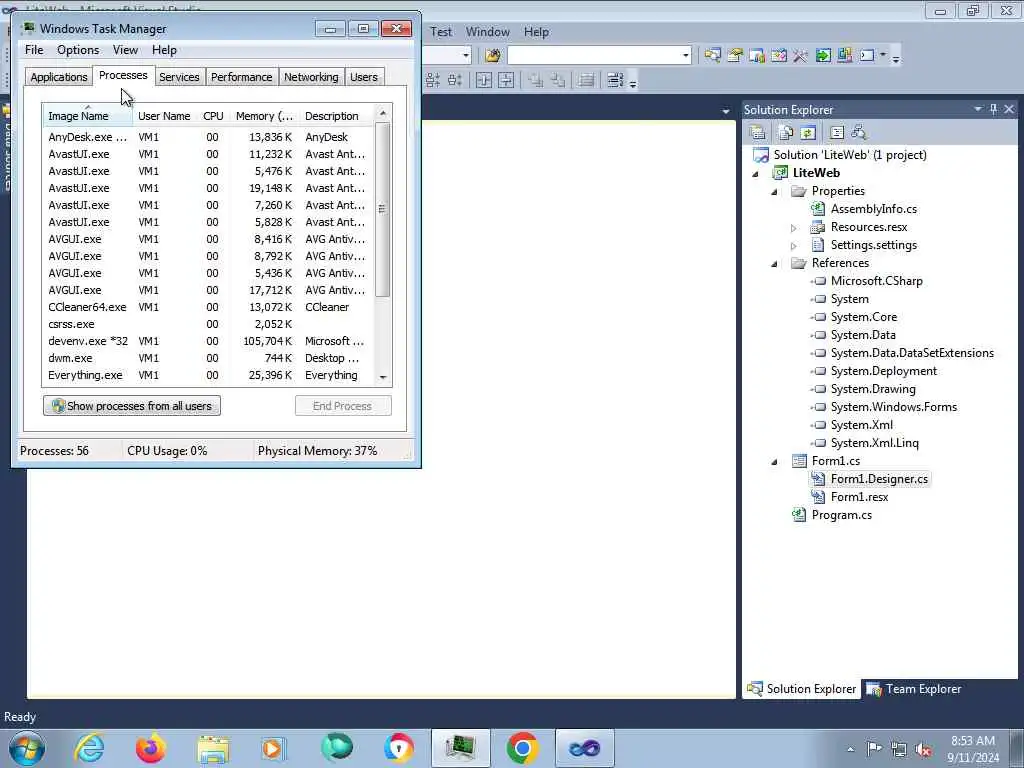Switch to the Services tab in Task Manager

pos(179,77)
